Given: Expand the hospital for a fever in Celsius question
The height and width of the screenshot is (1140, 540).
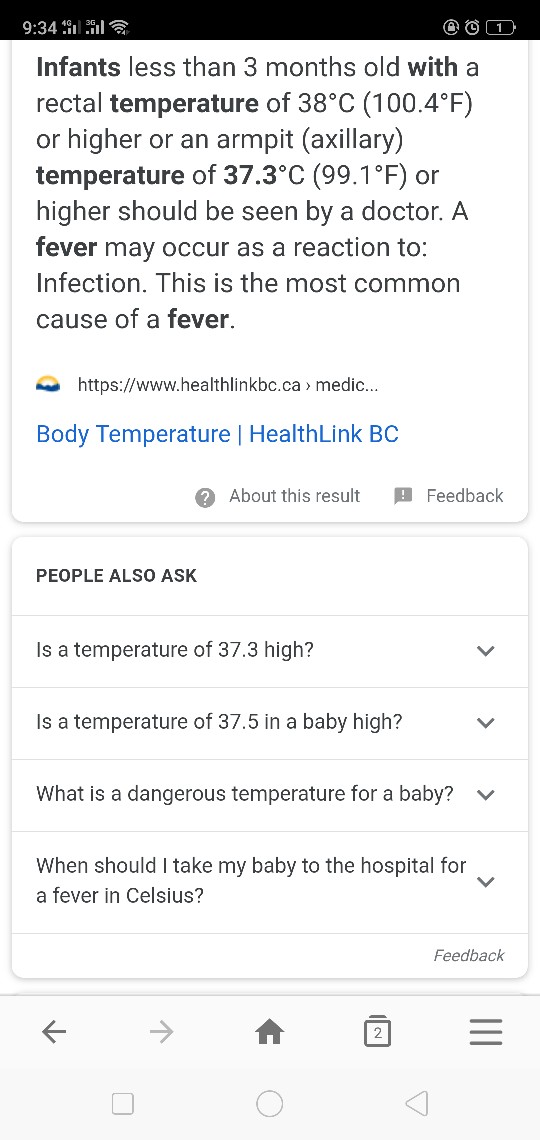Looking at the screenshot, I should pos(270,882).
